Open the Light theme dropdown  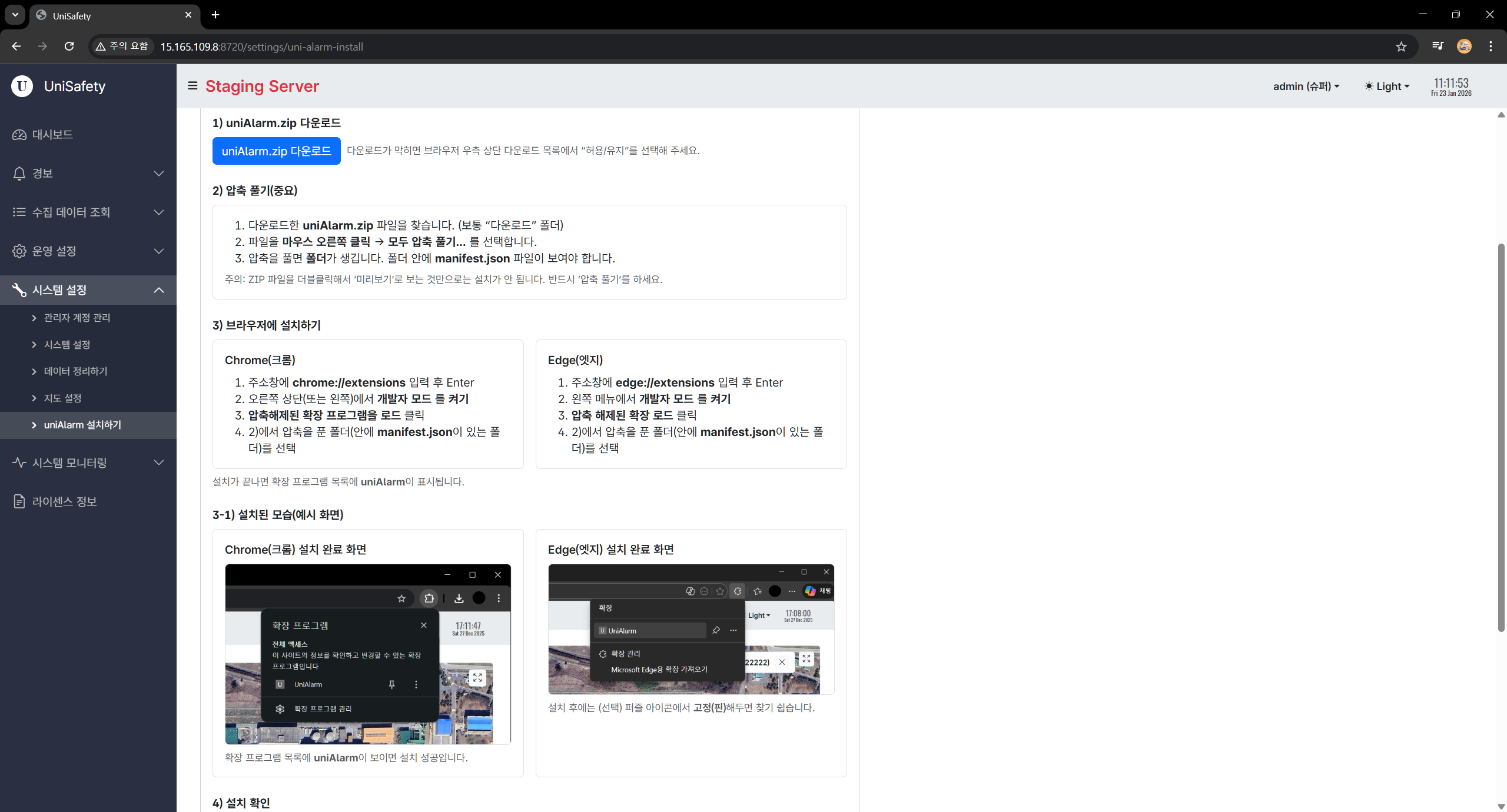click(1387, 86)
